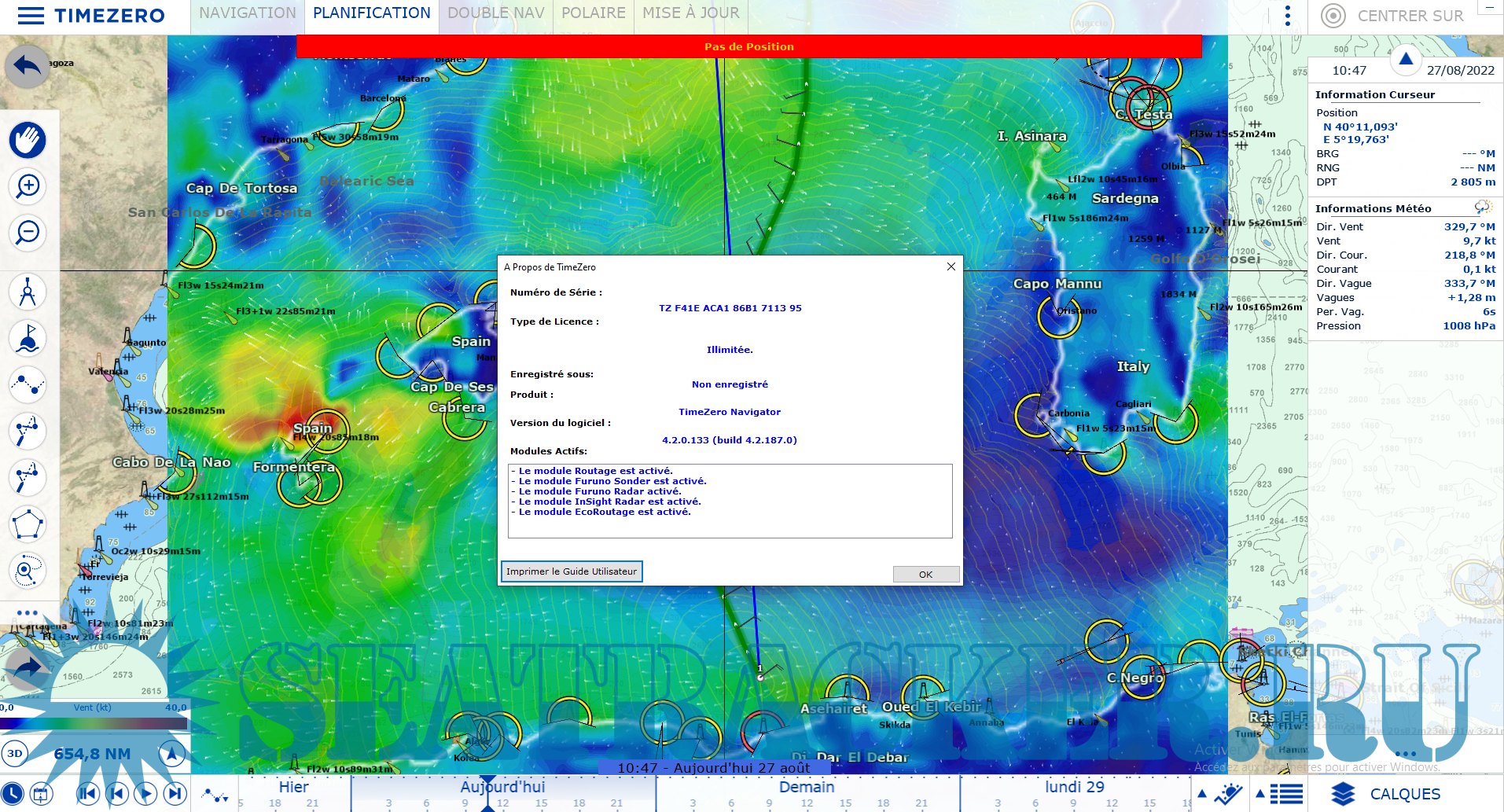This screenshot has height=812, width=1504.
Task: Click the undo back arrow button
Action: coord(27,66)
